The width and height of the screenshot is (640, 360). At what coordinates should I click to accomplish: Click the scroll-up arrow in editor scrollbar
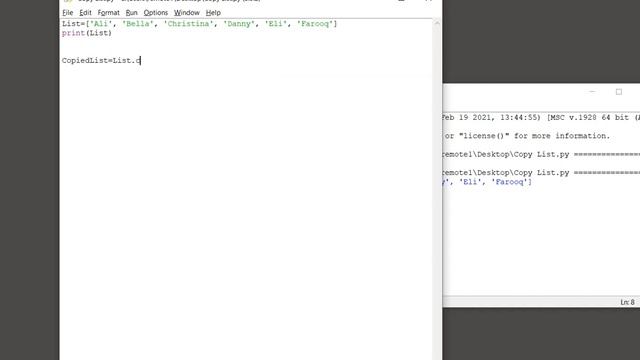(x=437, y=23)
